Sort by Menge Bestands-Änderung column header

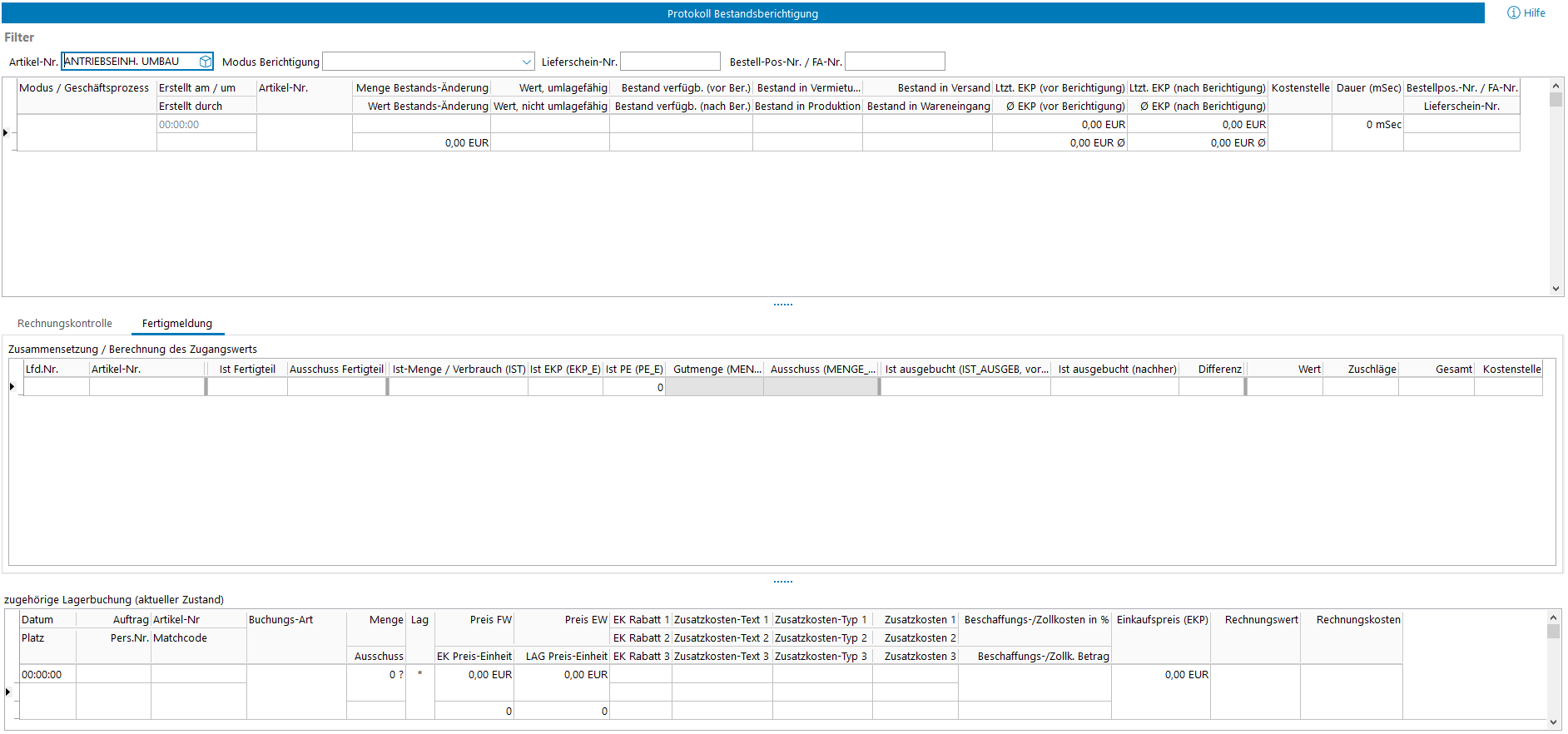click(422, 88)
